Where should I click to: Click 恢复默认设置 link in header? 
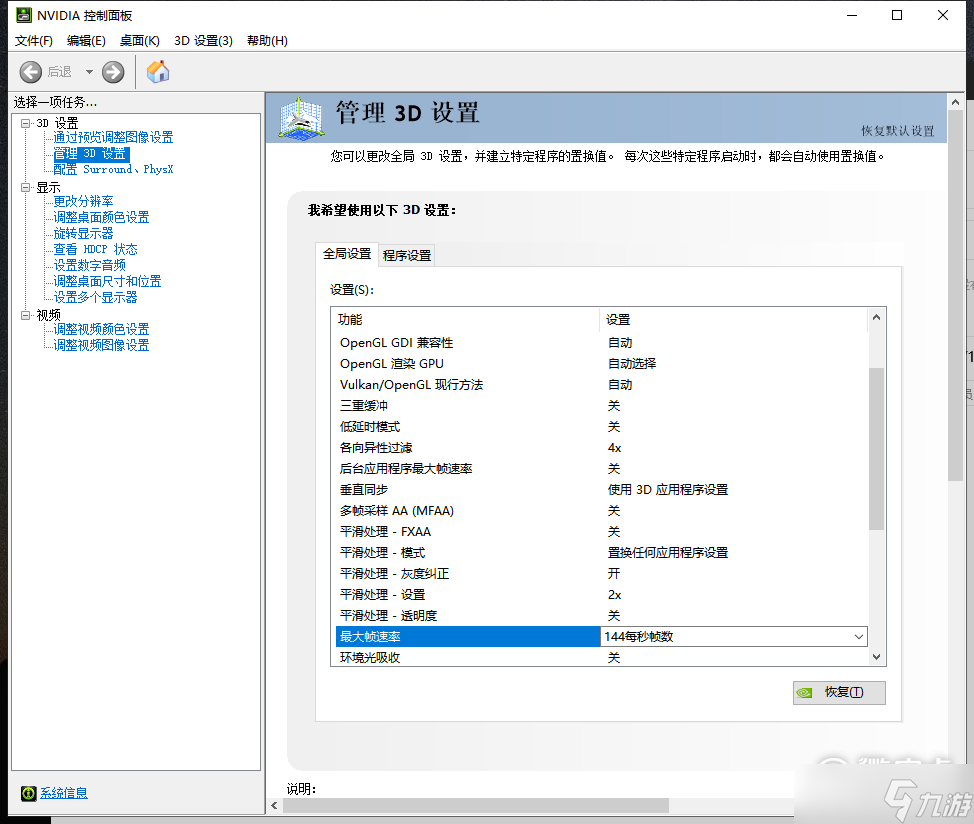tap(897, 131)
